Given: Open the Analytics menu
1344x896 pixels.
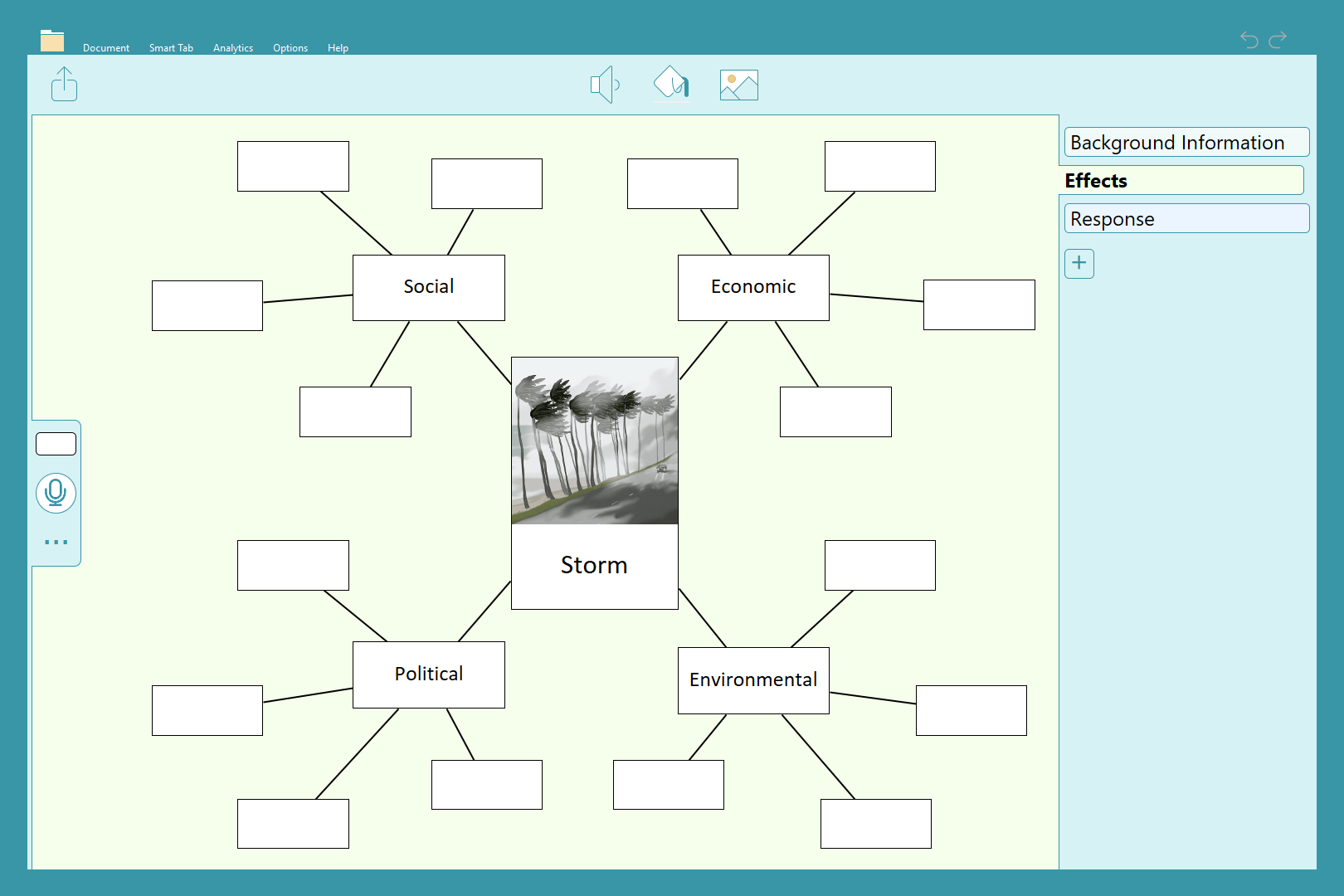Looking at the screenshot, I should point(233,48).
